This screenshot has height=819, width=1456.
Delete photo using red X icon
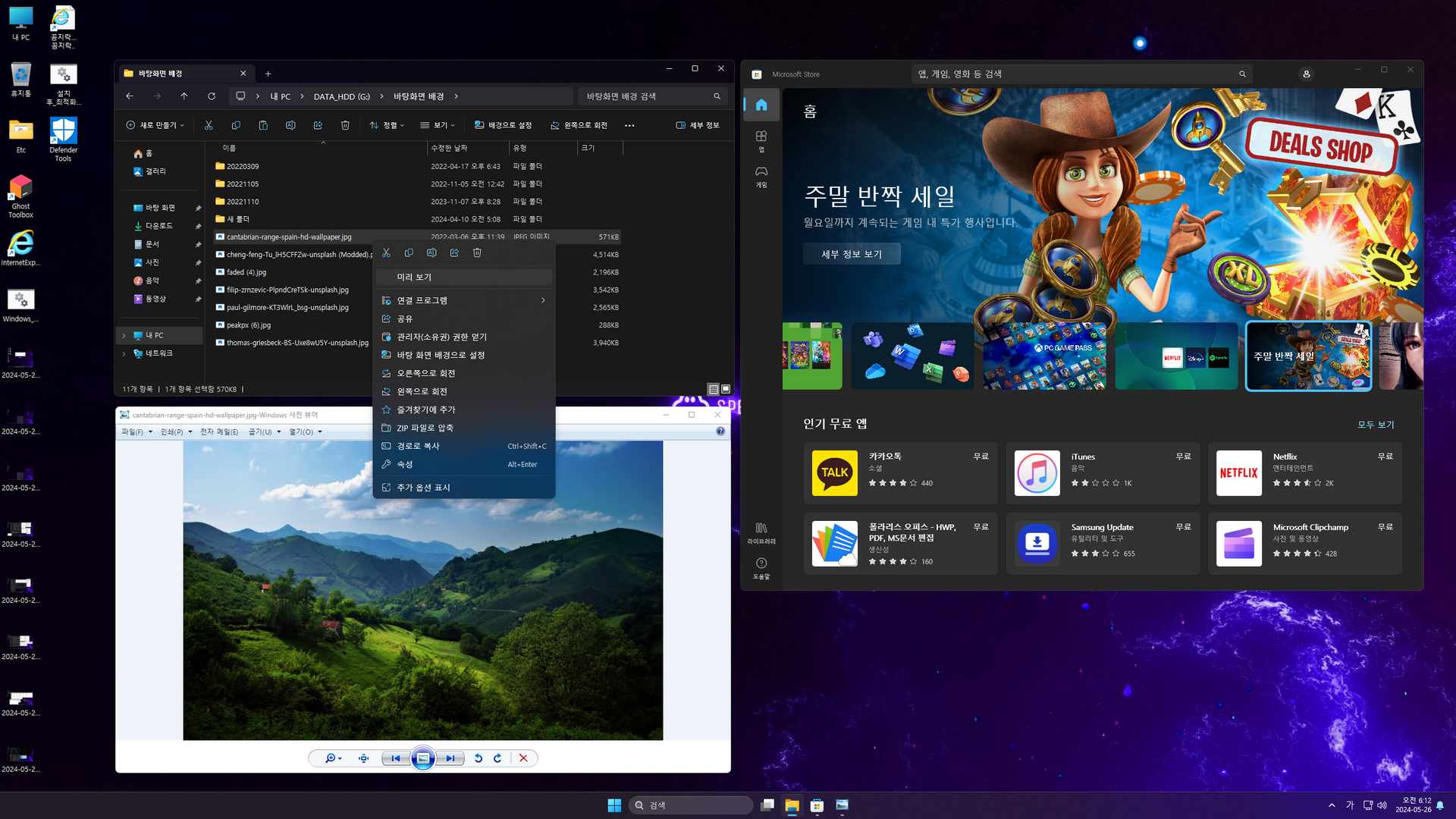click(523, 758)
